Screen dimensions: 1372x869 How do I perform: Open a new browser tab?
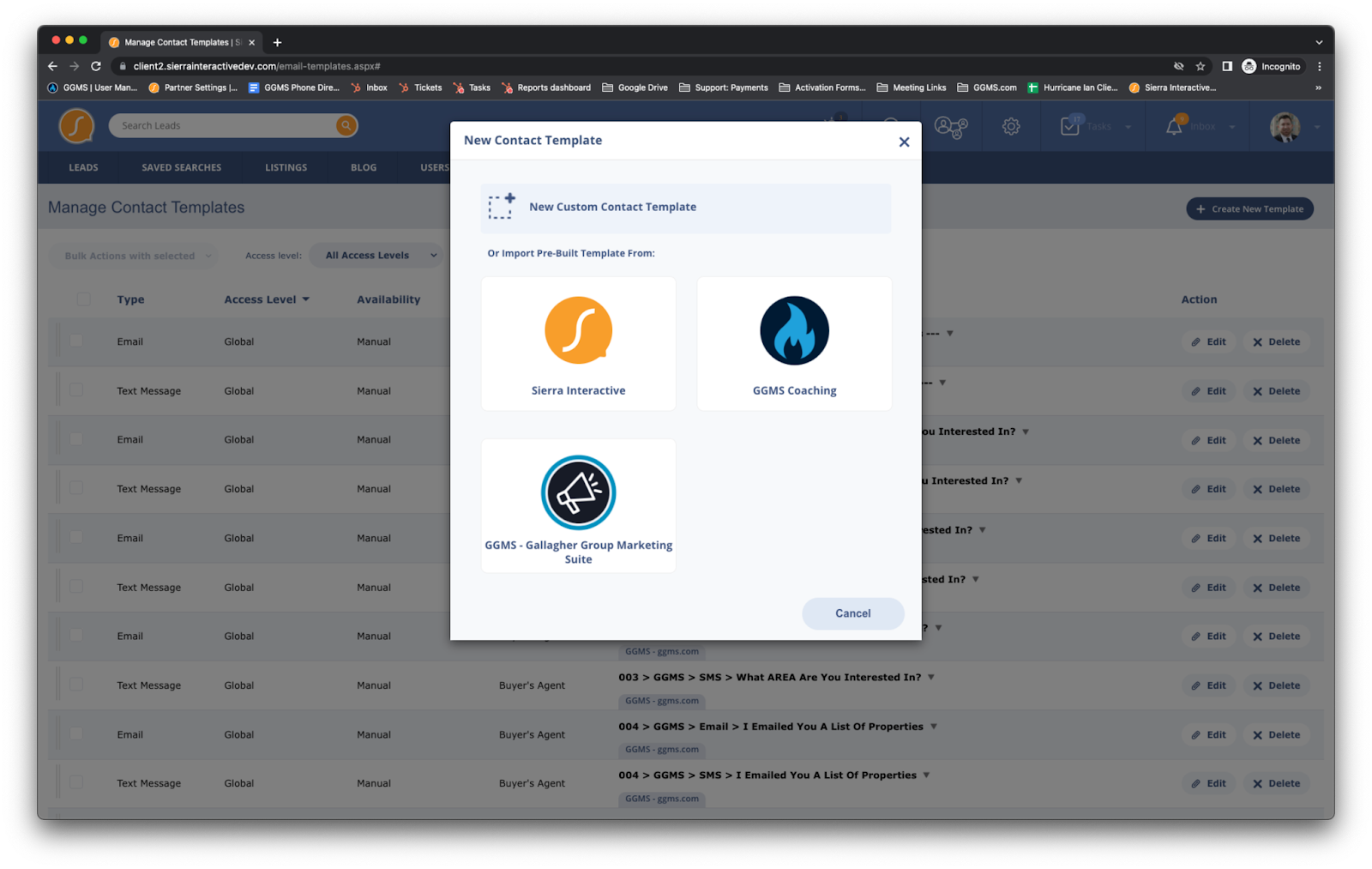(277, 42)
